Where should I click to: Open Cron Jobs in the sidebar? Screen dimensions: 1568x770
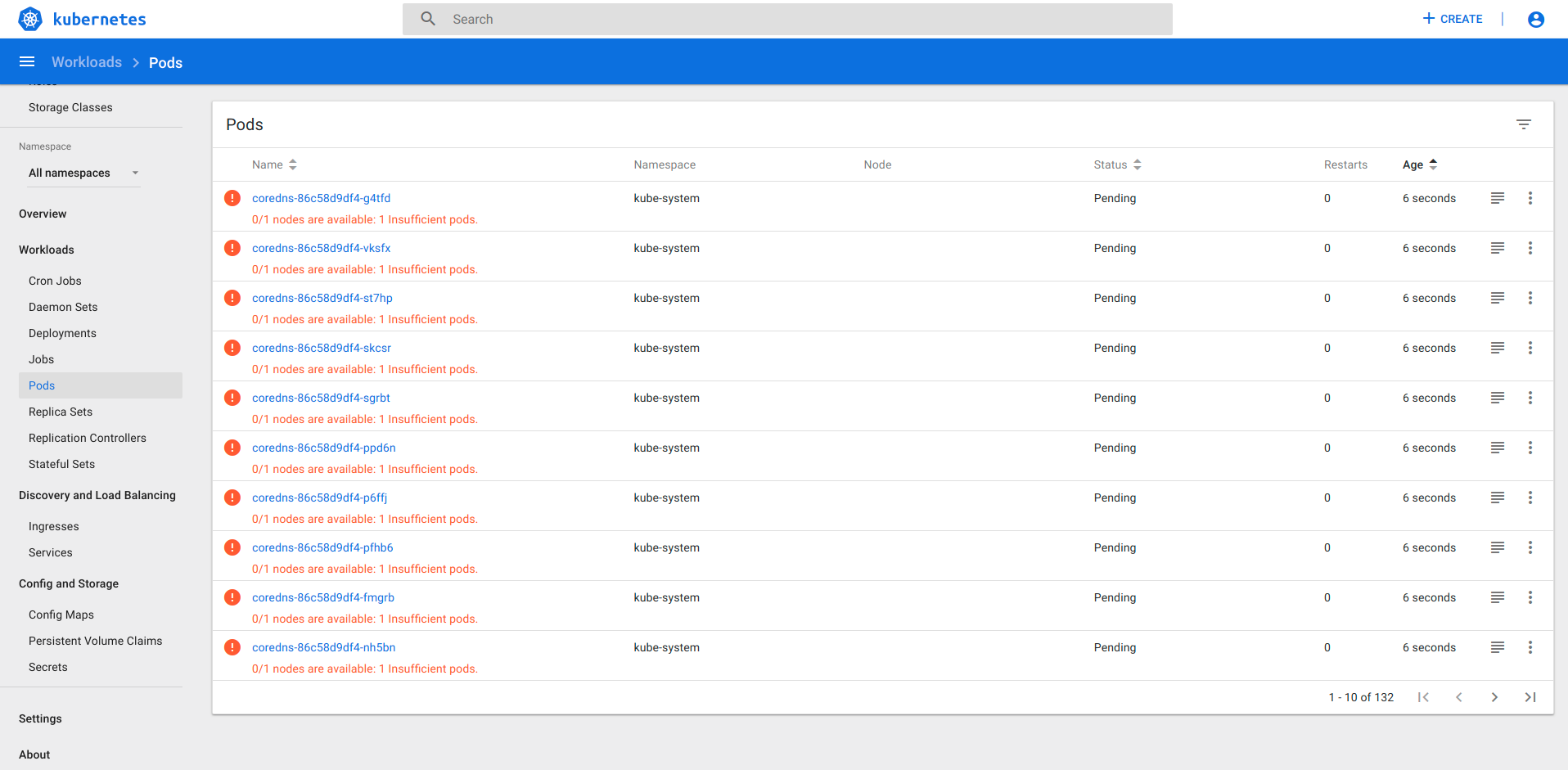pos(55,281)
